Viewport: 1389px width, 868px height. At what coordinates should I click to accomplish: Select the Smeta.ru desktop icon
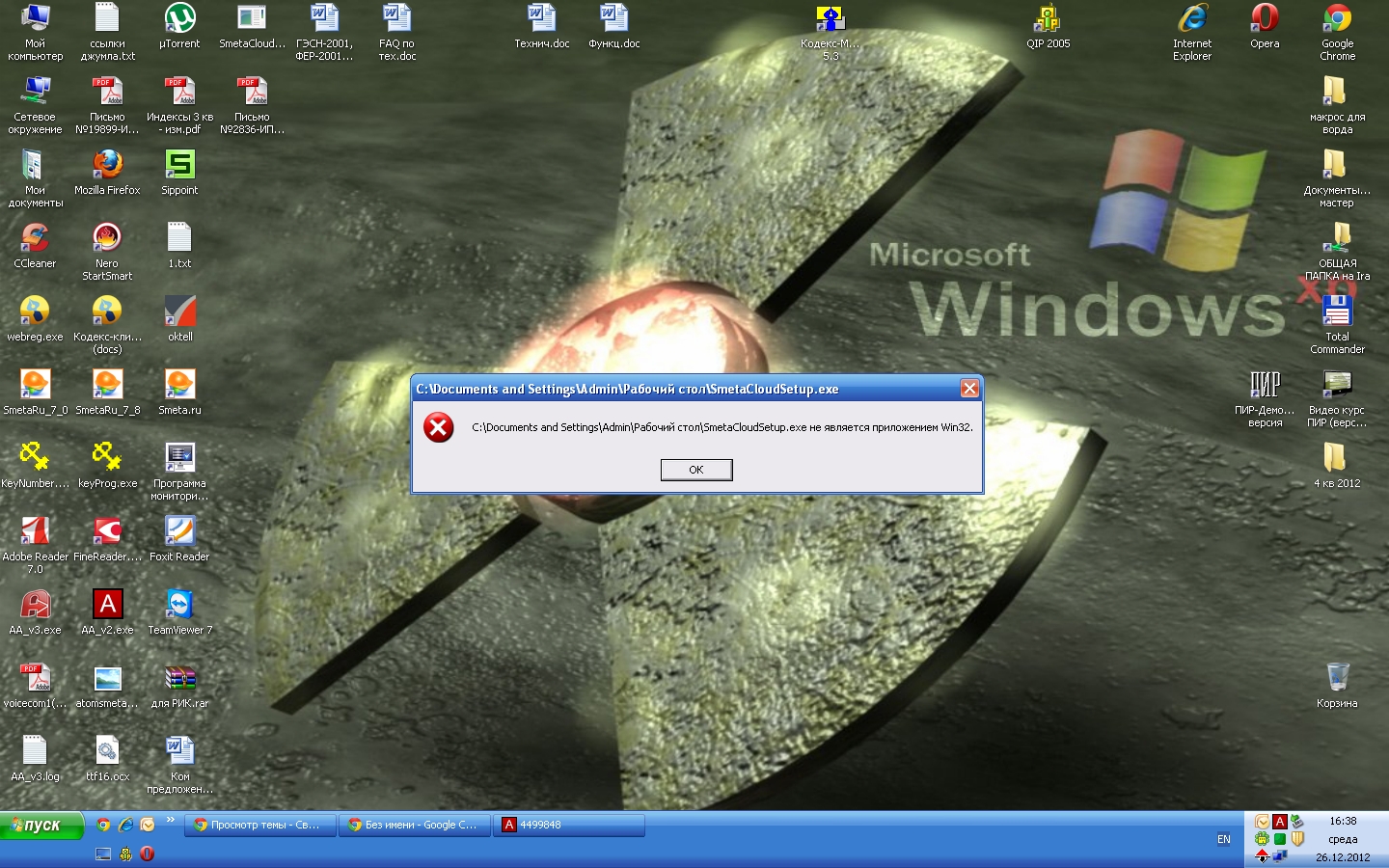tap(179, 393)
